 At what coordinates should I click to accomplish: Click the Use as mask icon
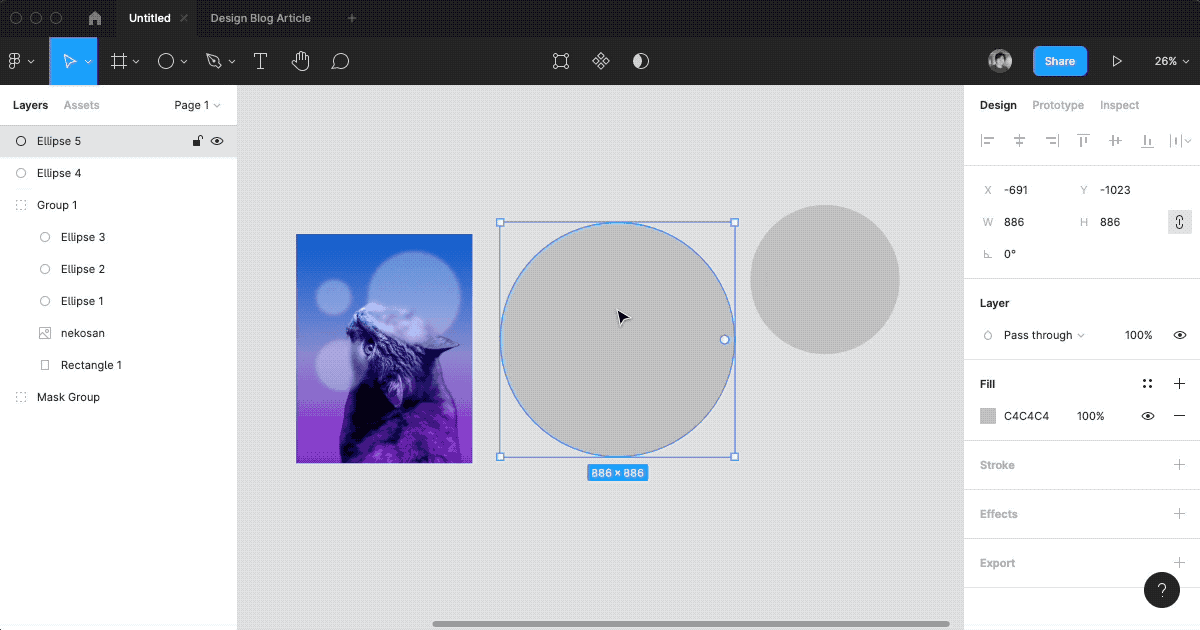coord(641,61)
